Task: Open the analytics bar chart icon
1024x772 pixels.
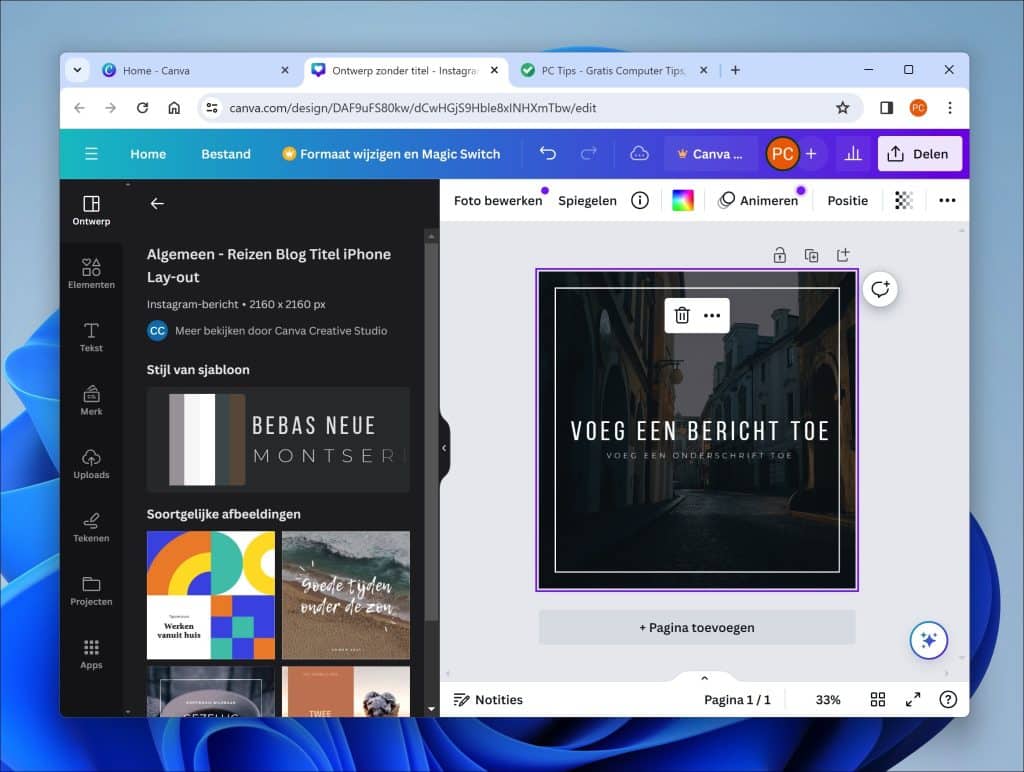Action: tap(853, 153)
